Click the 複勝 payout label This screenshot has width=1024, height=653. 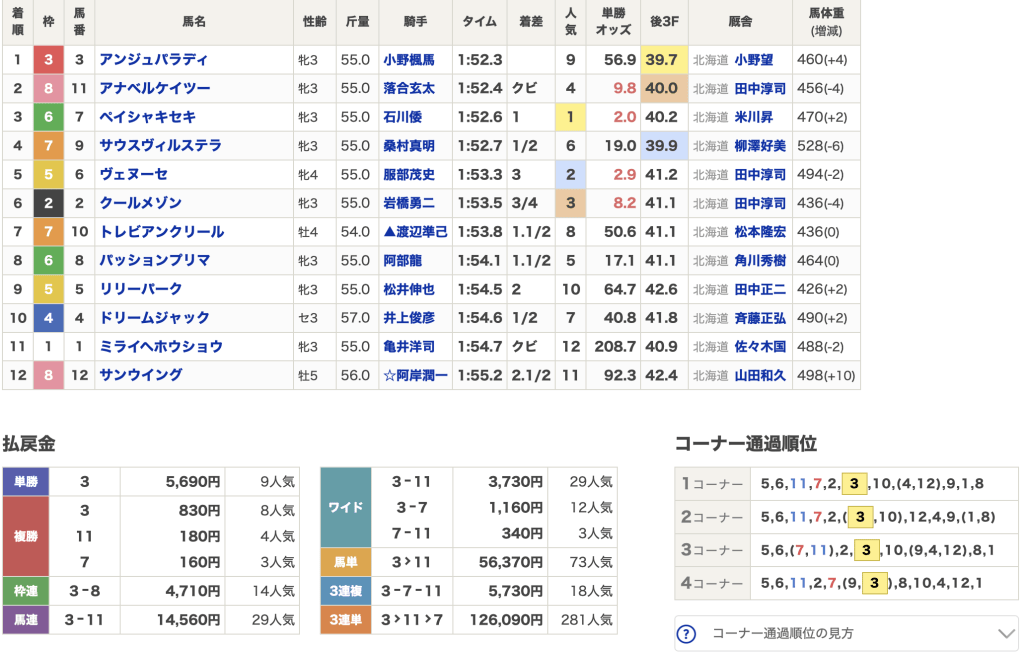pyautogui.click(x=26, y=536)
